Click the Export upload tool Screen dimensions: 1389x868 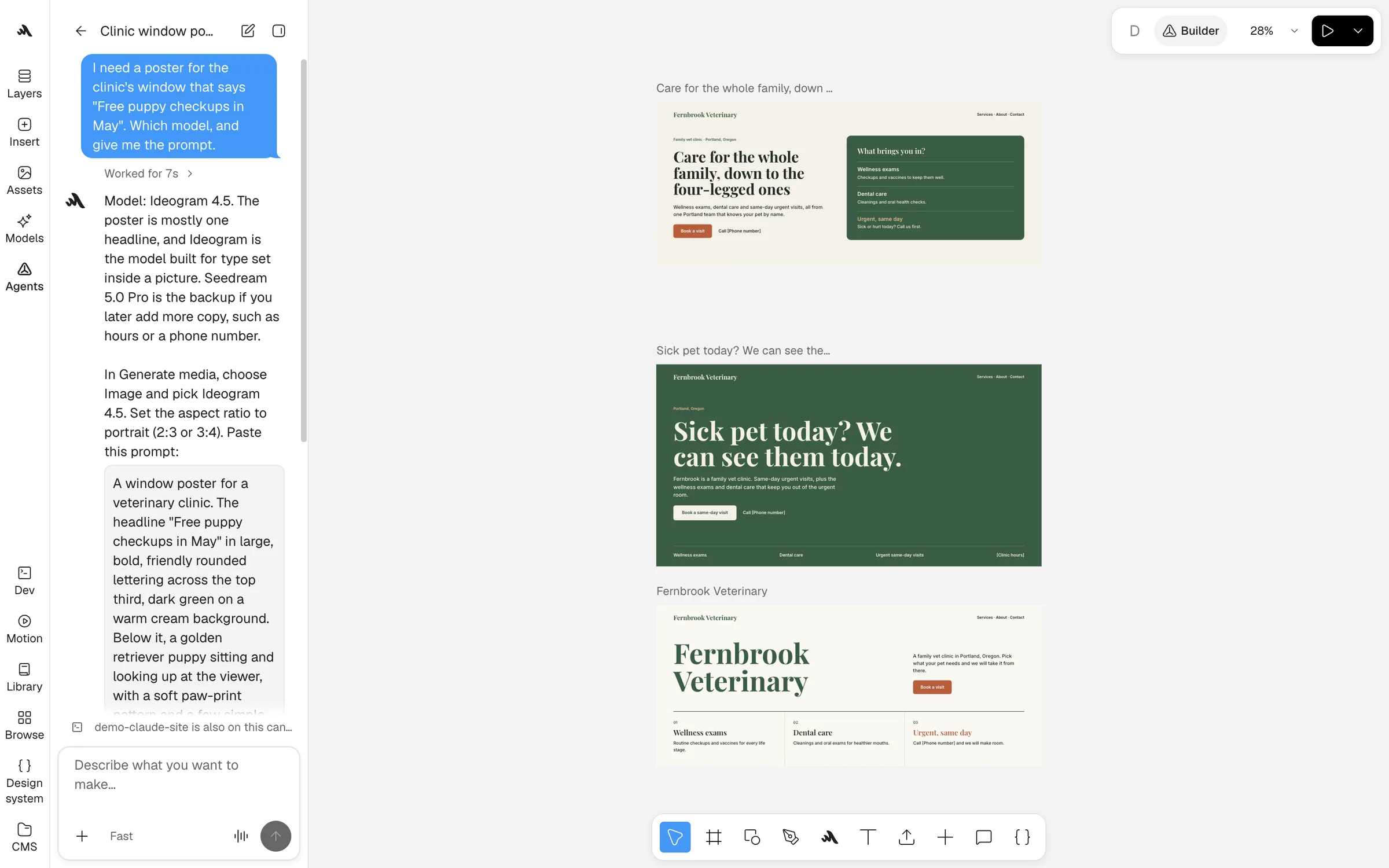point(906,837)
